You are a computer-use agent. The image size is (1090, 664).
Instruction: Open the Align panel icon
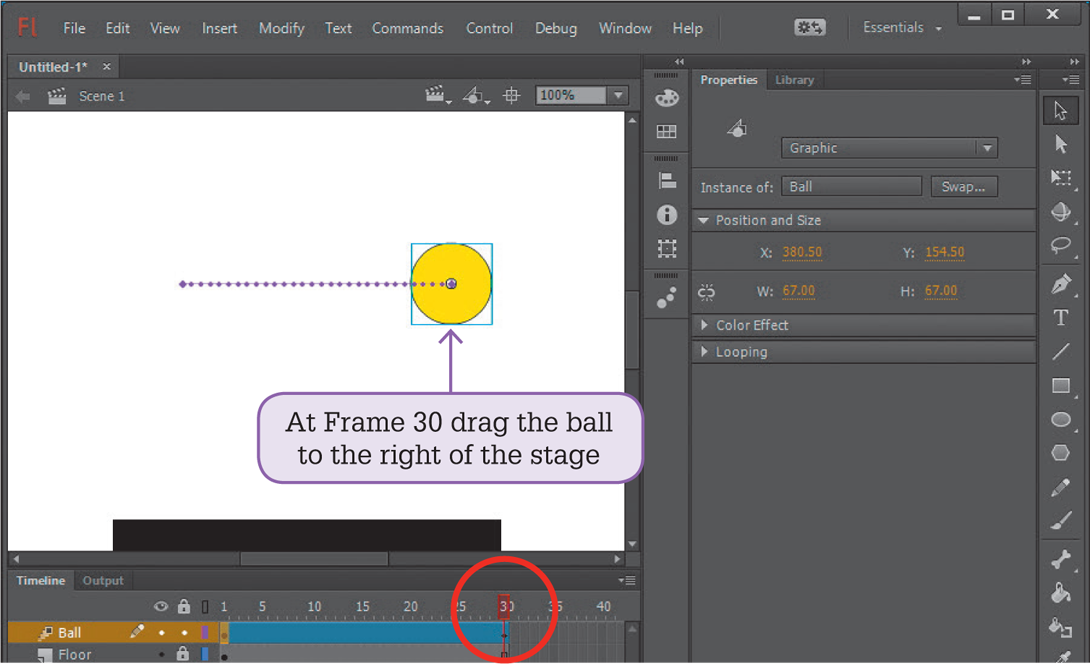[667, 181]
